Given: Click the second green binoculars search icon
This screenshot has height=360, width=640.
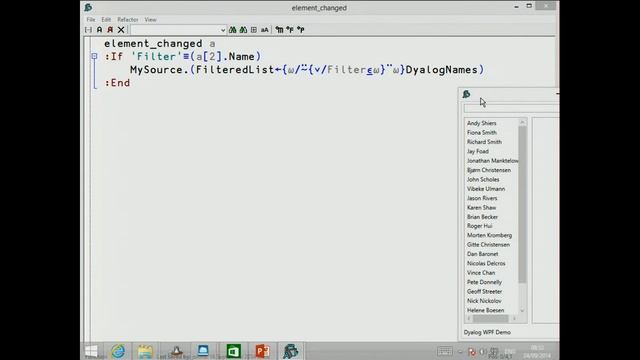Looking at the screenshot, I should [243, 30].
